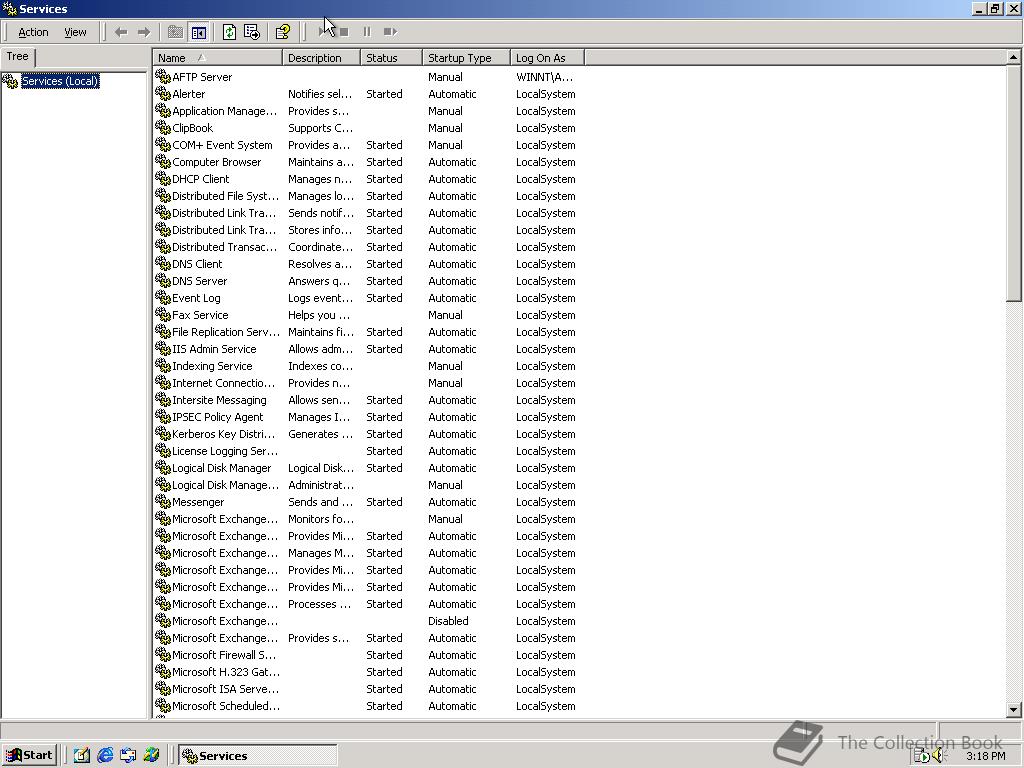Select the Computer Browser service name
The height and width of the screenshot is (768, 1024).
point(216,162)
